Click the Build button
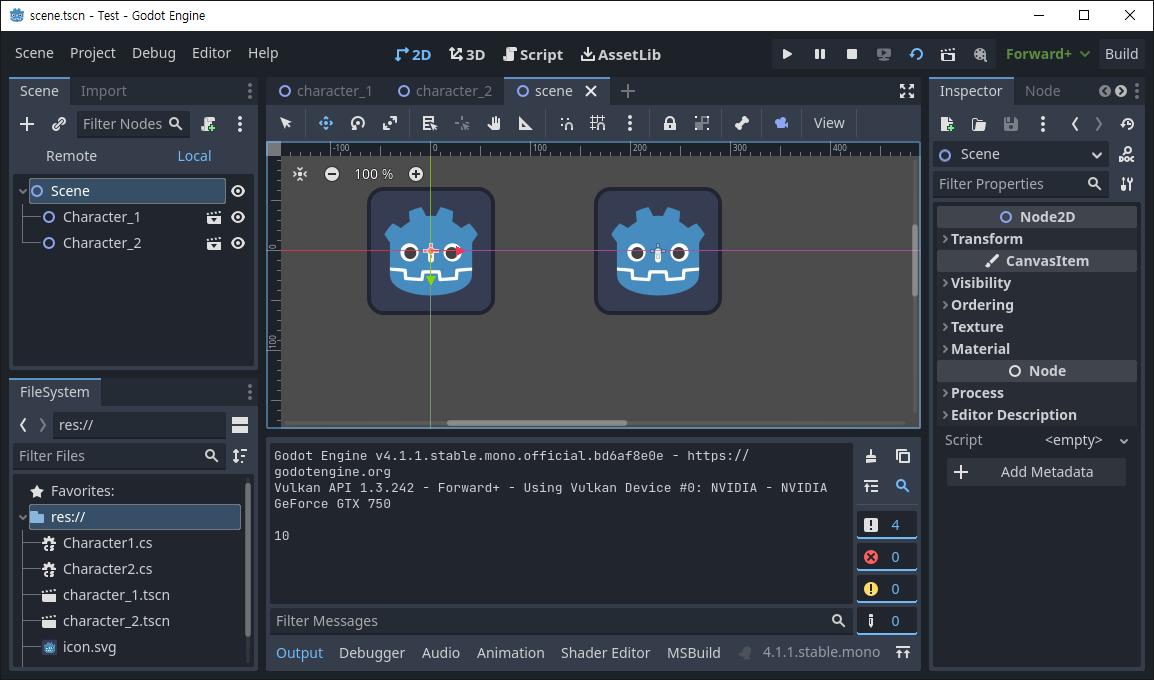1154x680 pixels. (x=1122, y=54)
